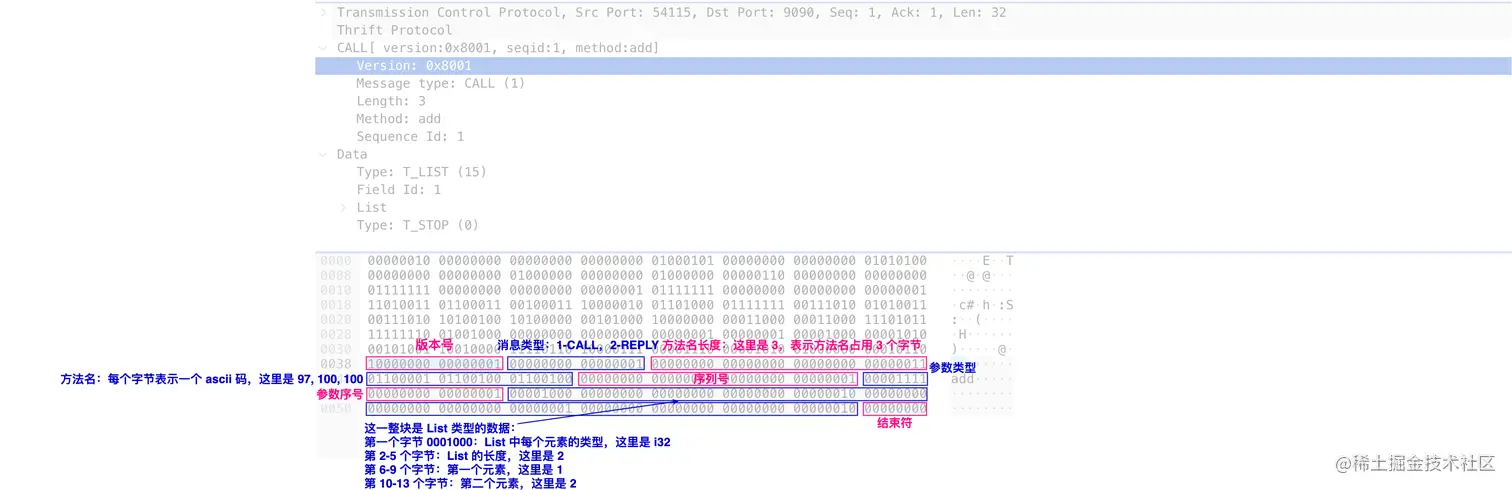The width and height of the screenshot is (1512, 490).
Task: Click offset 0008 in byte pane
Action: (x=335, y=275)
